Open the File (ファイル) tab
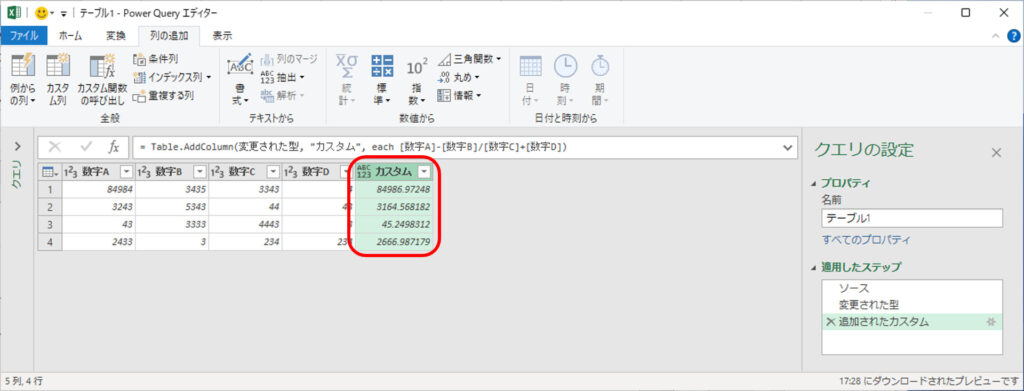 pos(24,36)
